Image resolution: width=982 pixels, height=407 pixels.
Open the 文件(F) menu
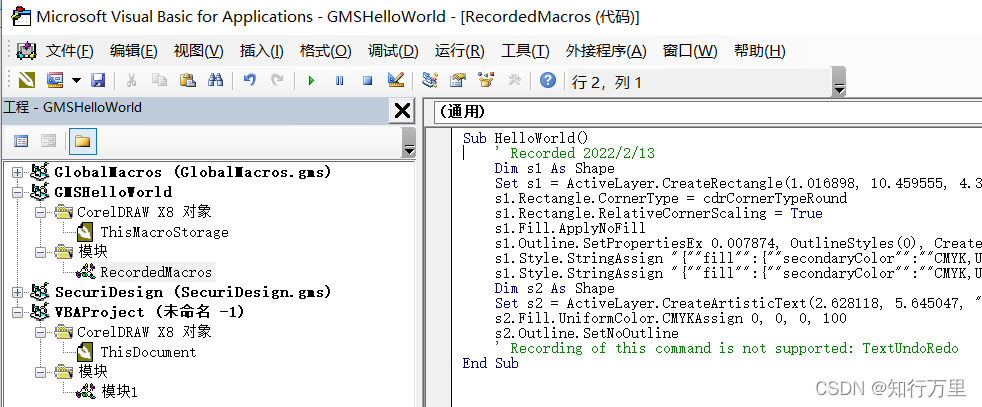coord(70,51)
